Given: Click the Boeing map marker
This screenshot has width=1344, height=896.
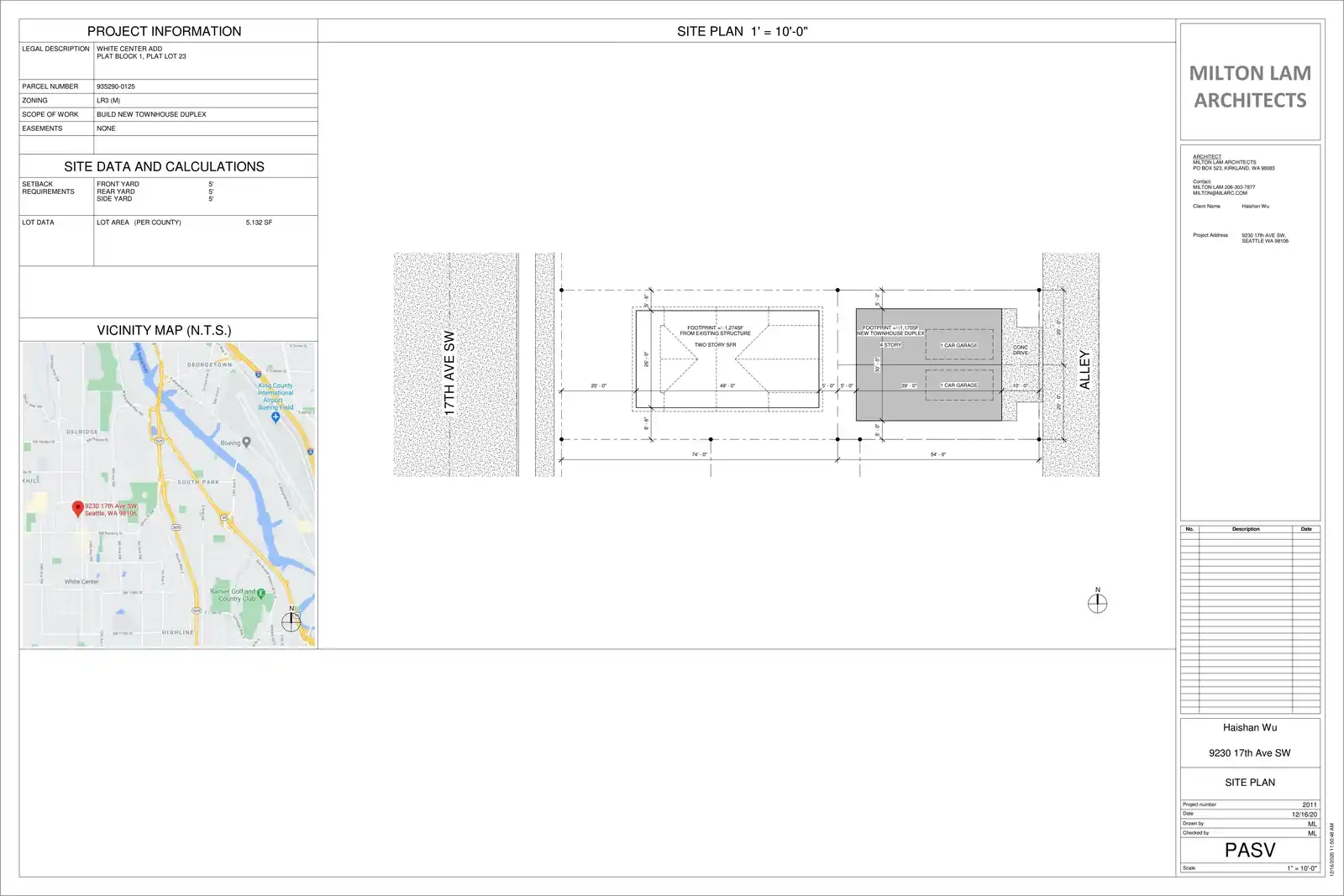Looking at the screenshot, I should click(x=246, y=443).
